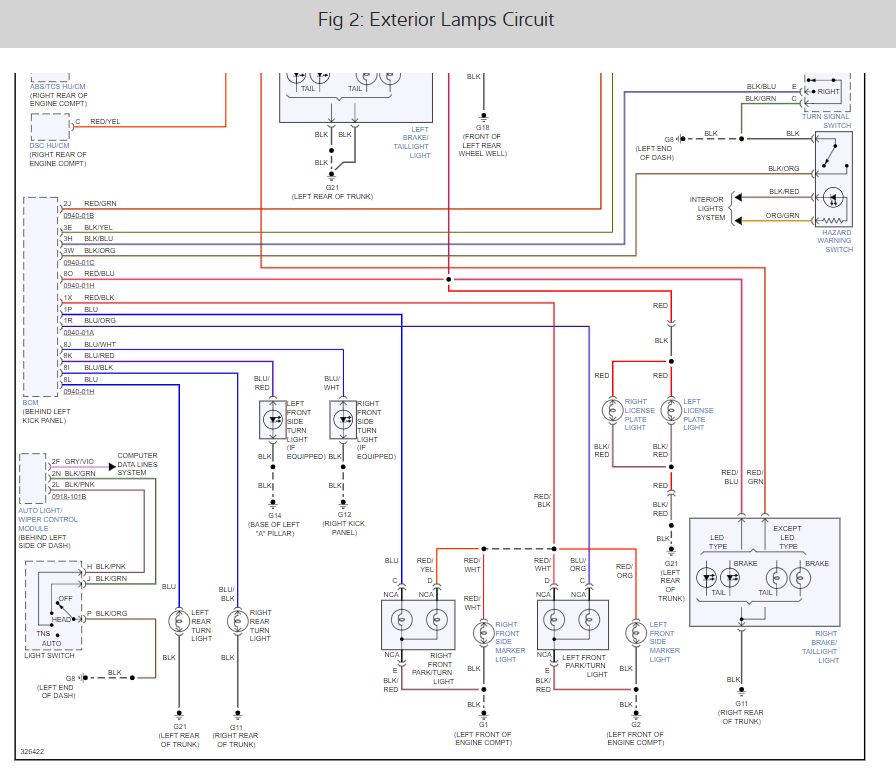This screenshot has height=780, width=896.
Task: Click the left license plate lamp symbol
Action: 671,410
